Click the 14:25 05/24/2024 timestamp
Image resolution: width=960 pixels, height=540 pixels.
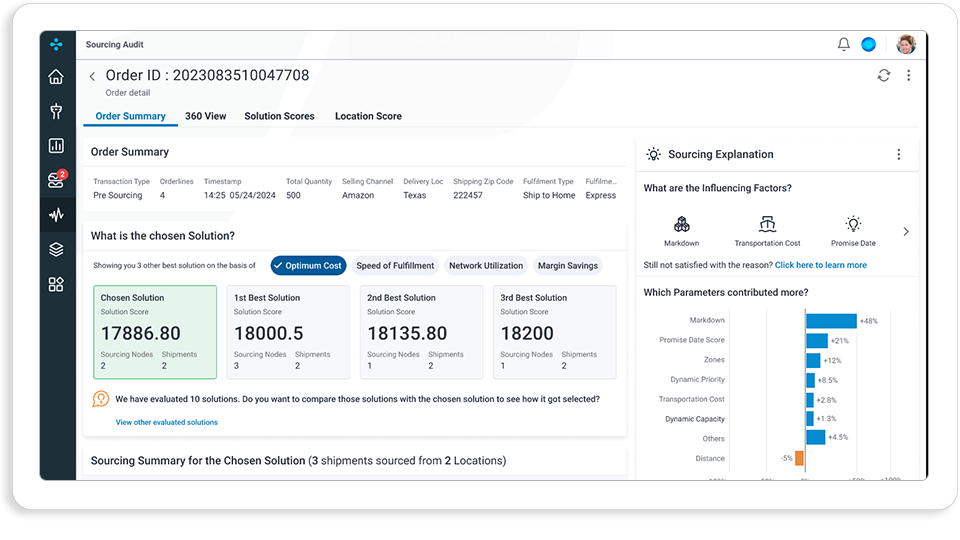239,195
